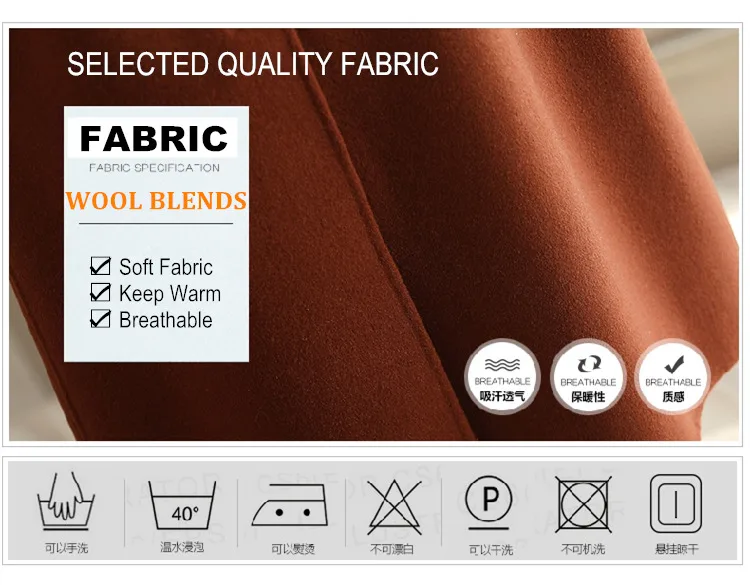750x585 pixels.
Task: Click the orange WOOL BLENDS text
Action: [156, 201]
